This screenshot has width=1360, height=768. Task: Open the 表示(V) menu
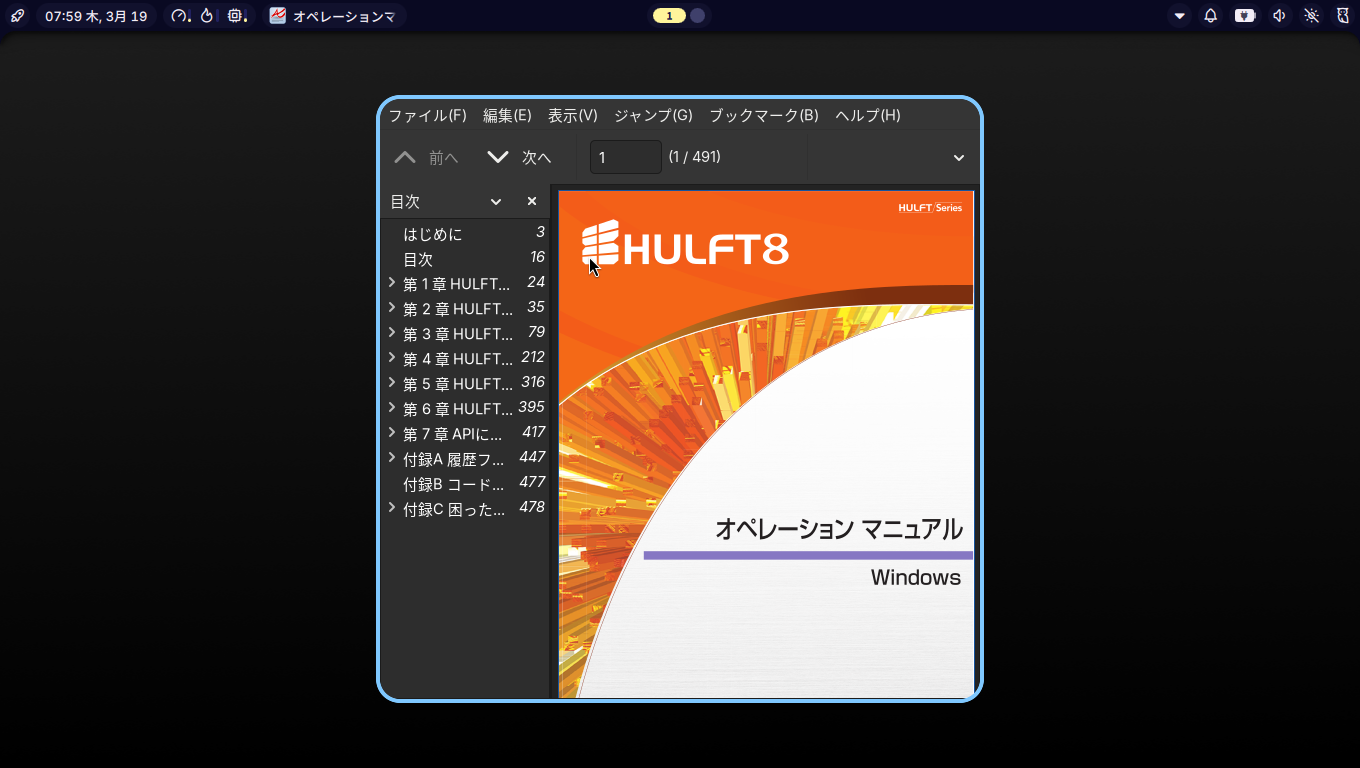(573, 115)
